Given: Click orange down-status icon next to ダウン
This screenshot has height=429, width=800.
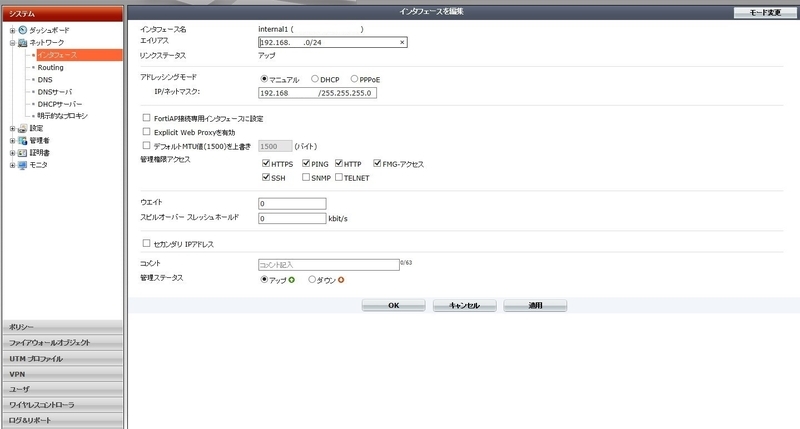Looking at the screenshot, I should coord(341,280).
